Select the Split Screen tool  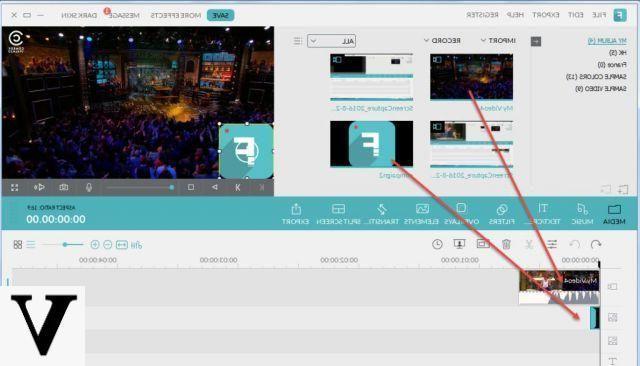coord(338,214)
